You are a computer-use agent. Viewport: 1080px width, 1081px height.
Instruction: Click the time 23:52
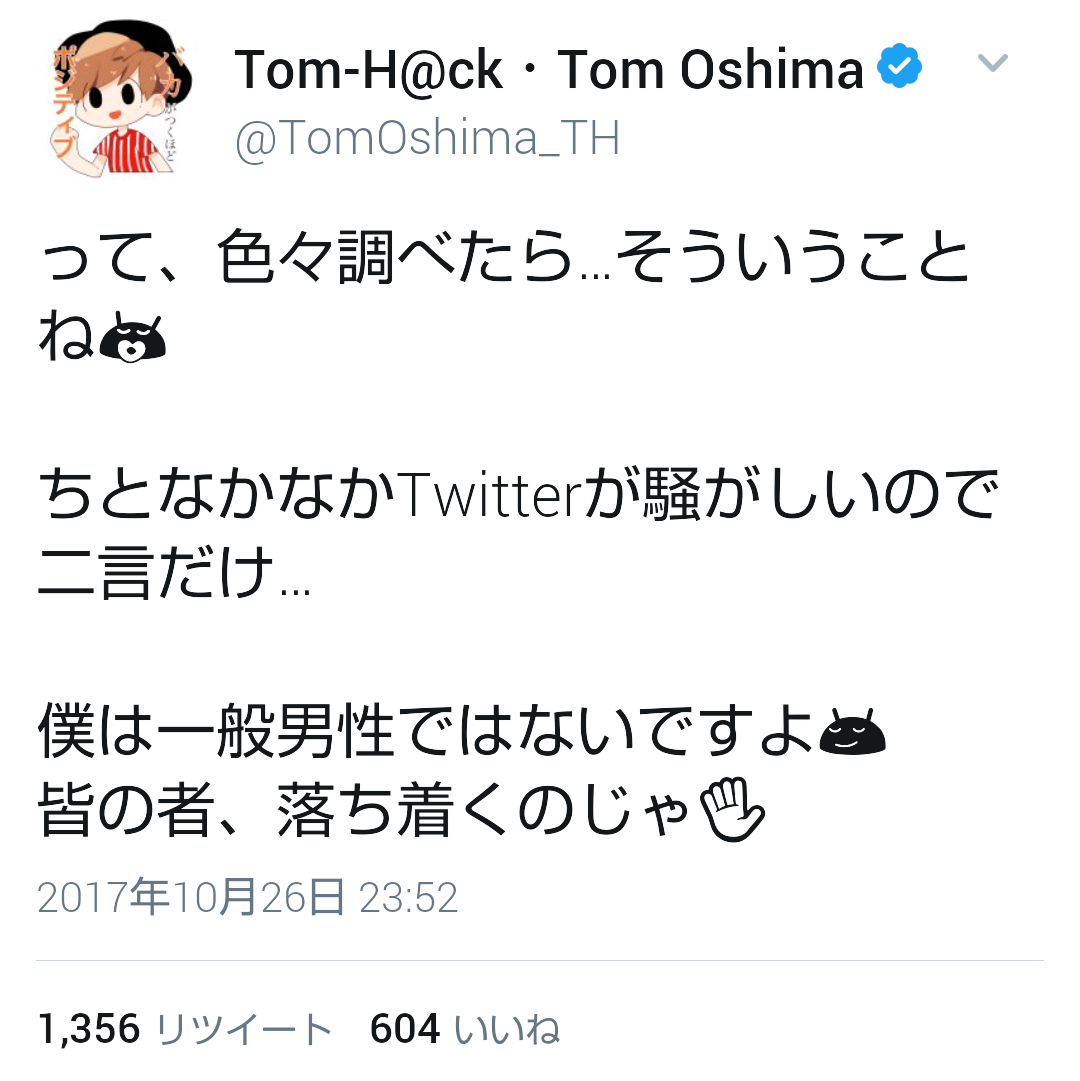coord(410,898)
